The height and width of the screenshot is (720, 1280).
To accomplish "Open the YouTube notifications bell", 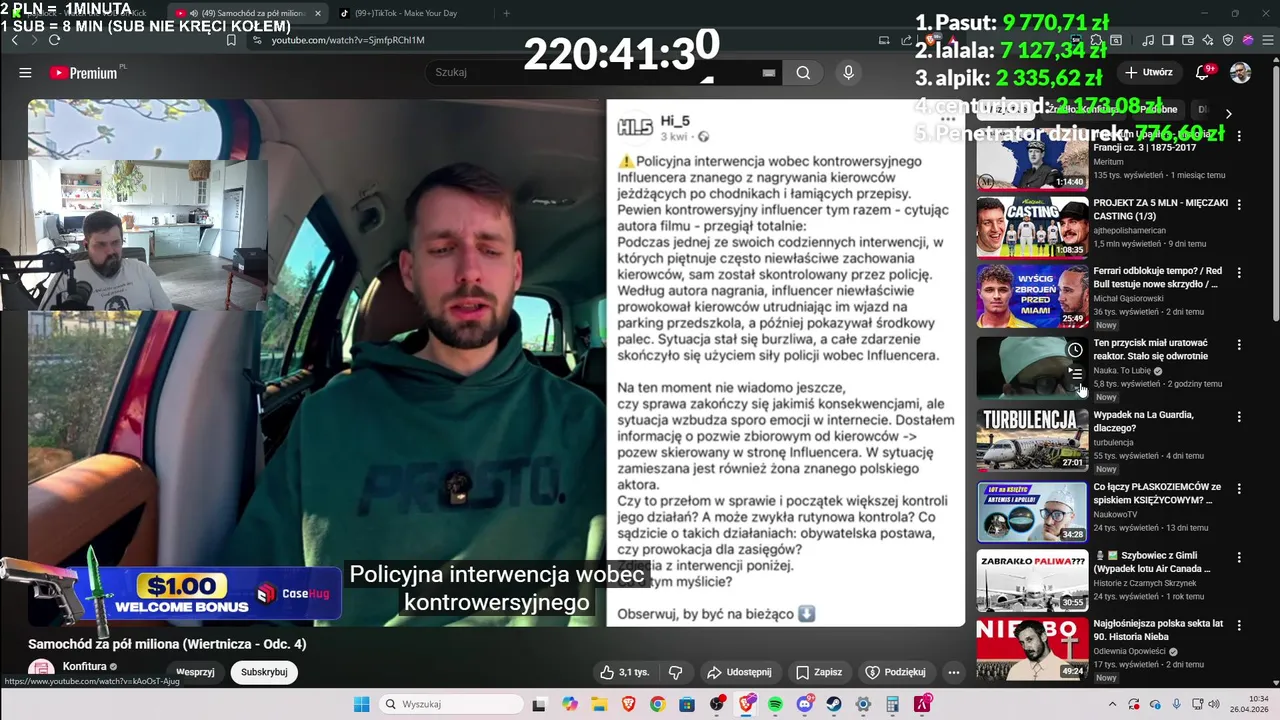I will click(x=1203, y=72).
